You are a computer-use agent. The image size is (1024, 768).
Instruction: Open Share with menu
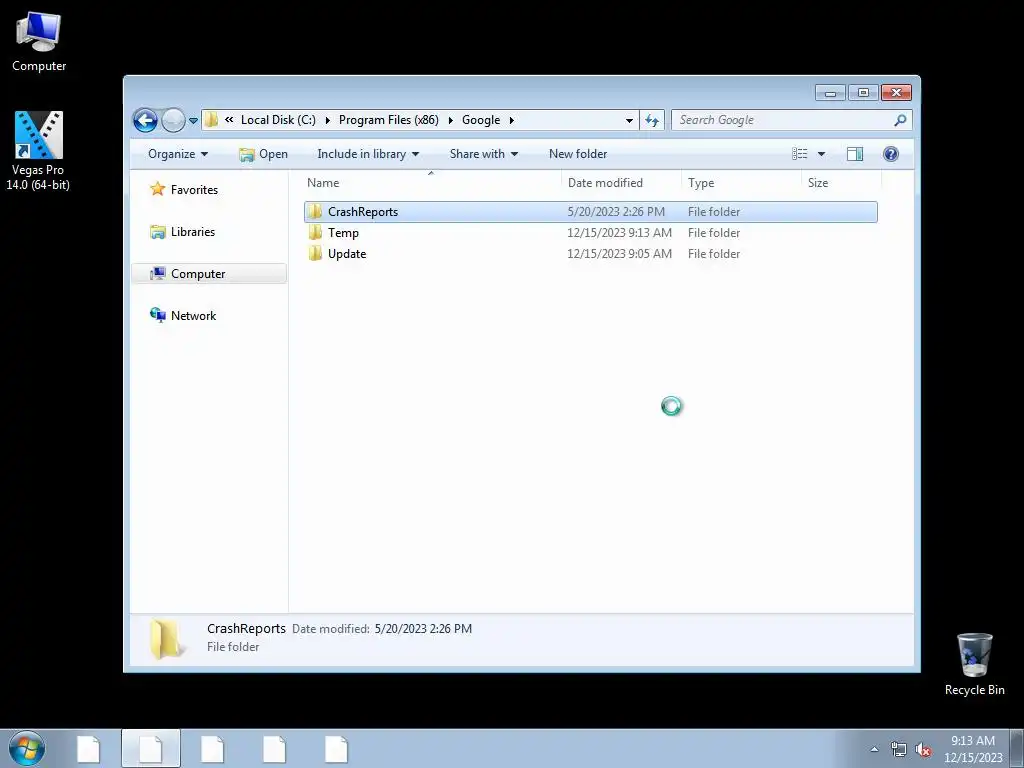coord(483,154)
